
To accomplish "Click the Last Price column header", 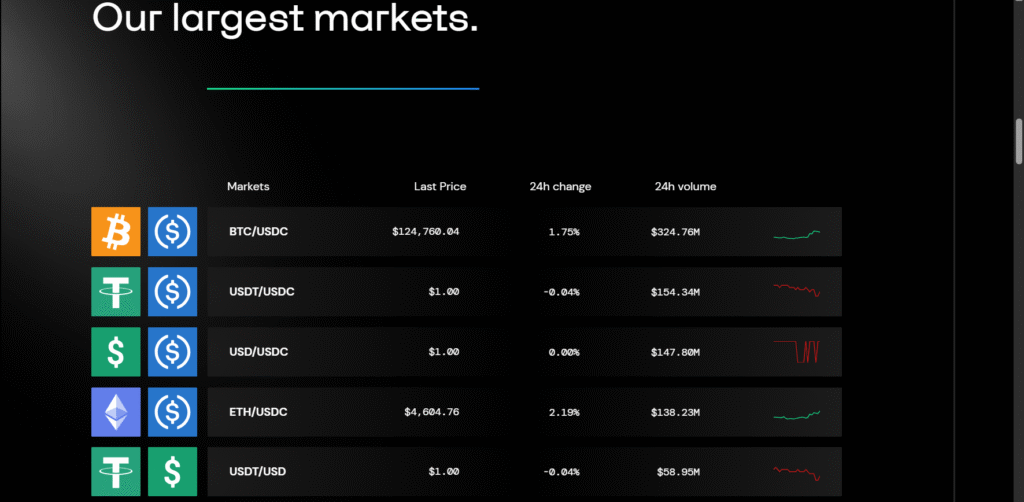I will 440,187.
